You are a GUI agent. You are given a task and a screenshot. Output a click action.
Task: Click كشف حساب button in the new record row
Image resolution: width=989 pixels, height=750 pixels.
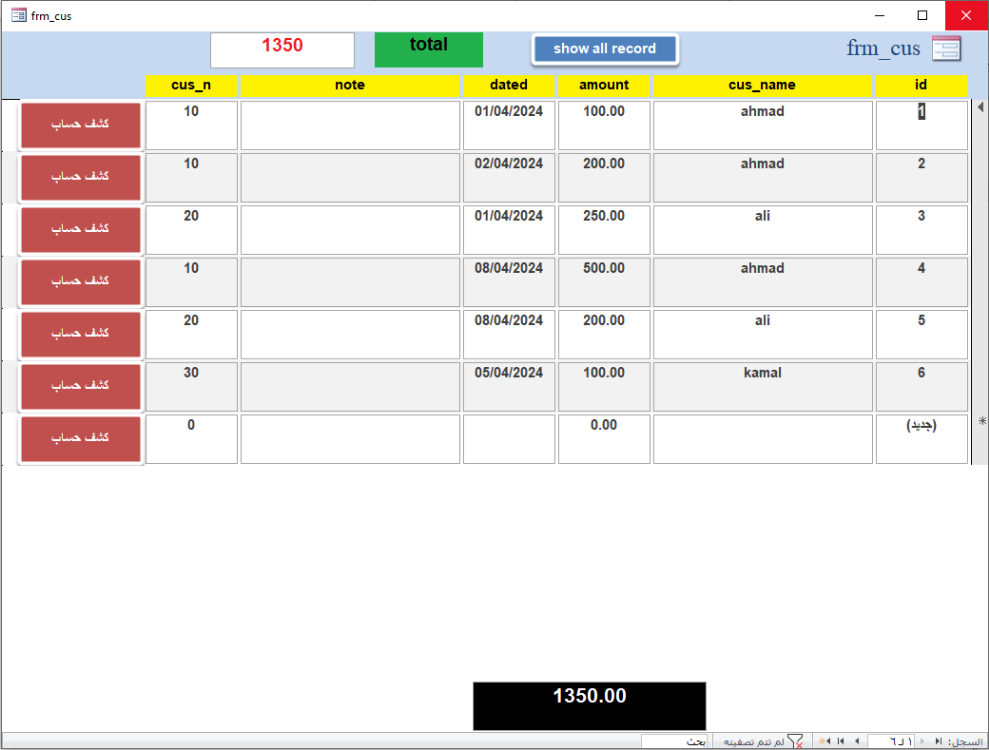pos(81,439)
